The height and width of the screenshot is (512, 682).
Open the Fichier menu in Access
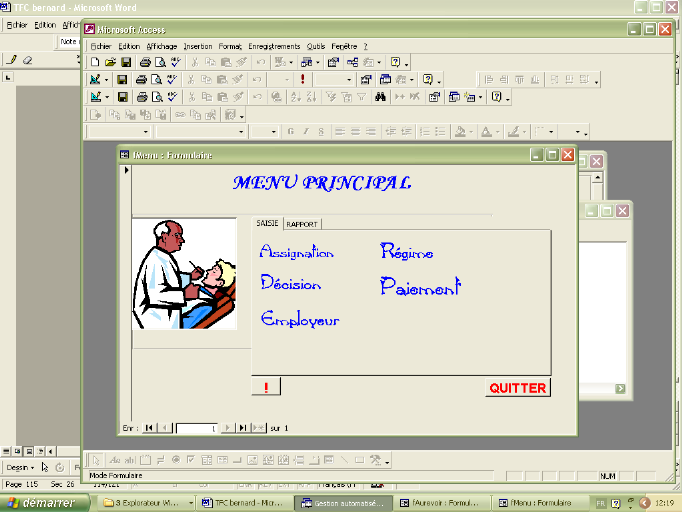(101, 47)
